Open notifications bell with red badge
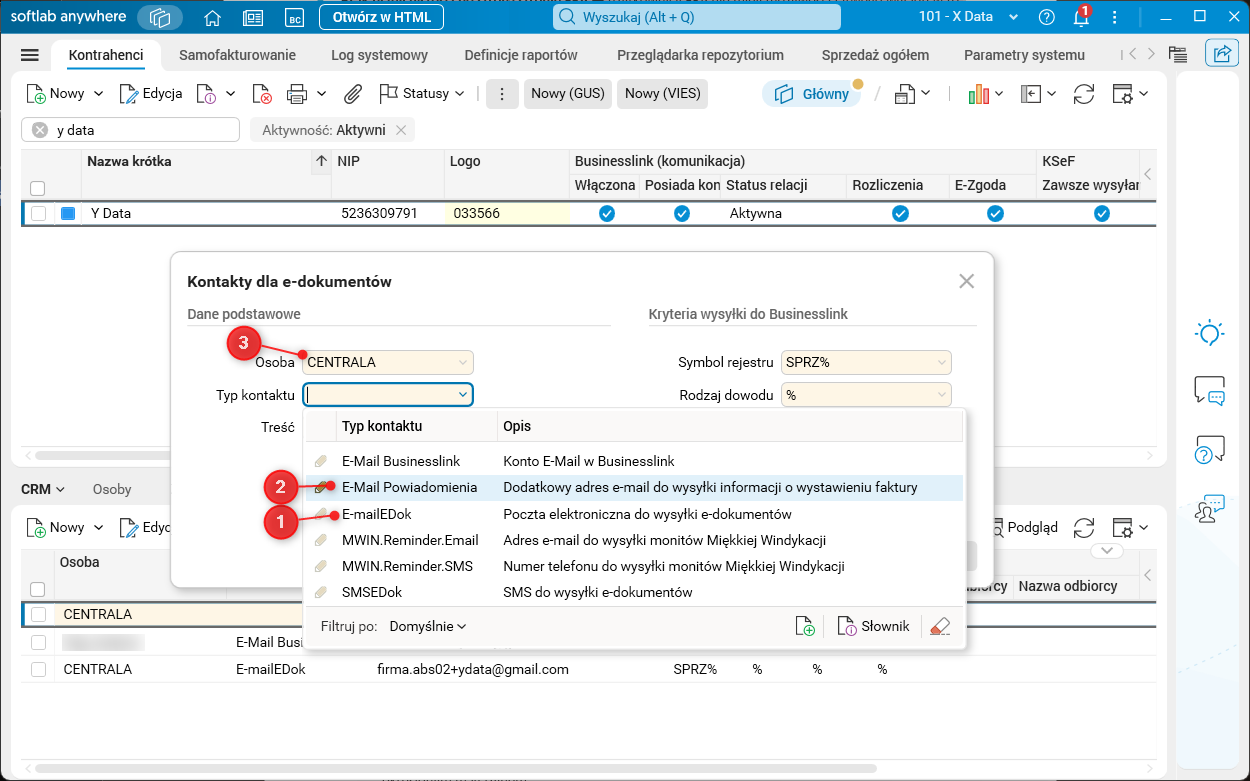 pyautogui.click(x=1081, y=17)
